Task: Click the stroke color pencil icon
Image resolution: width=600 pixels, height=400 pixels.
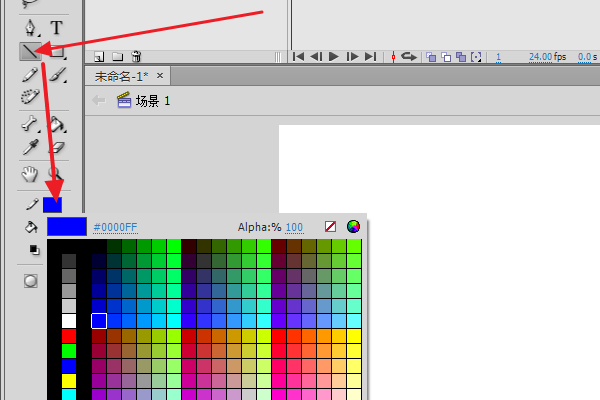Action: click(x=32, y=204)
